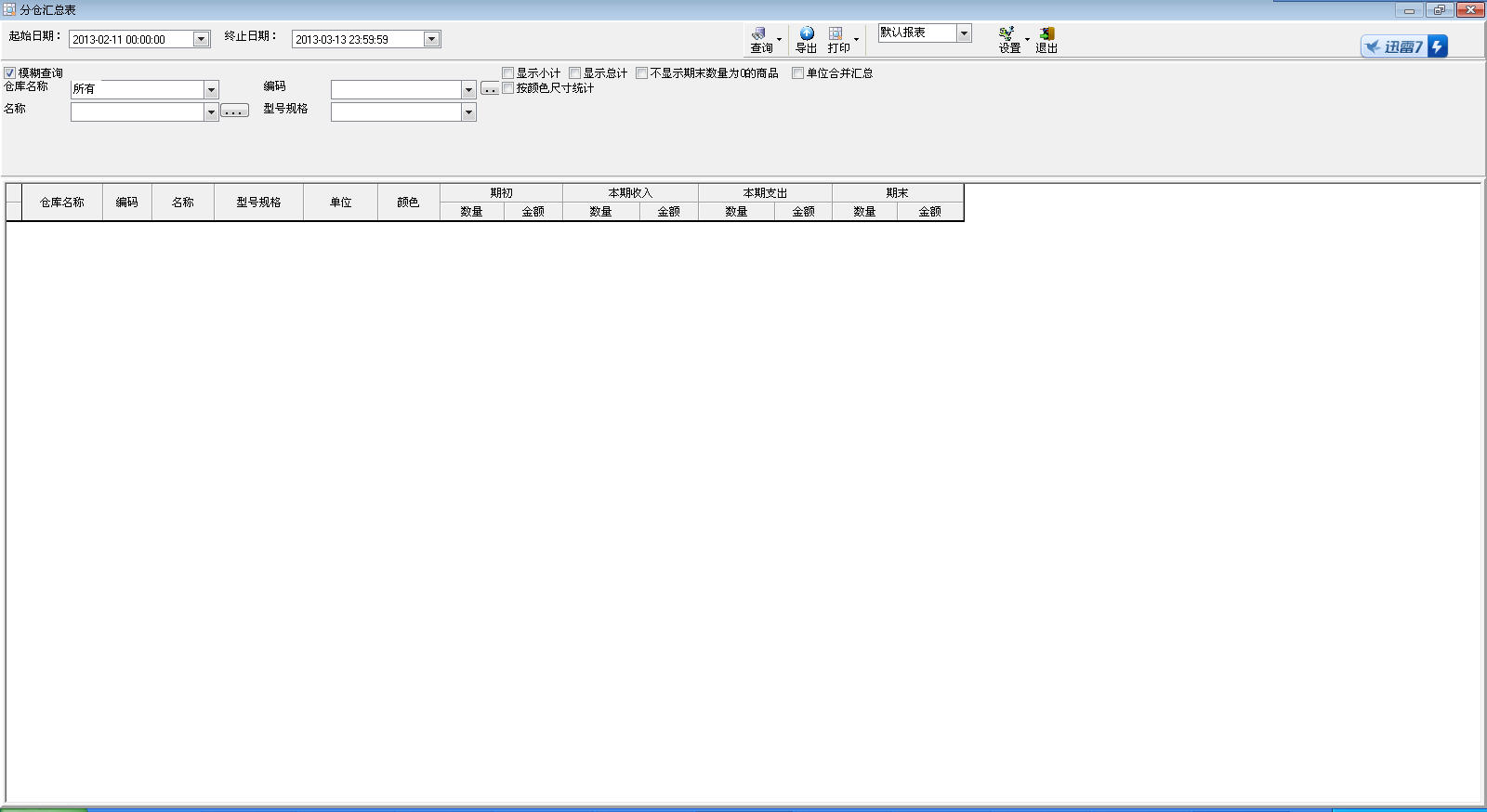Click the 查询 (query) toolbar icon
Image resolution: width=1487 pixels, height=812 pixels.
(x=761, y=40)
